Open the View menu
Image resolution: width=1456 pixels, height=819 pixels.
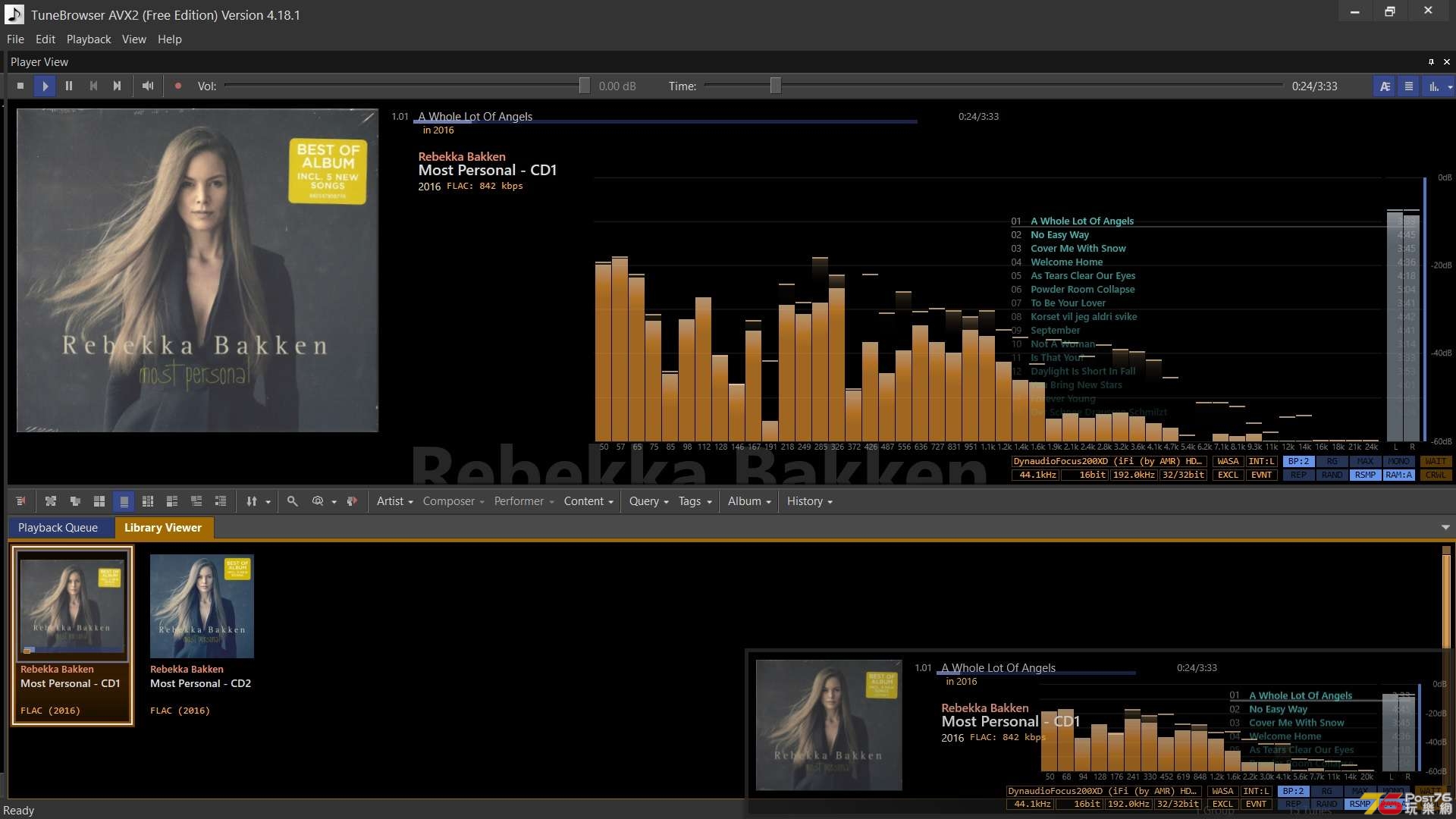[x=134, y=39]
